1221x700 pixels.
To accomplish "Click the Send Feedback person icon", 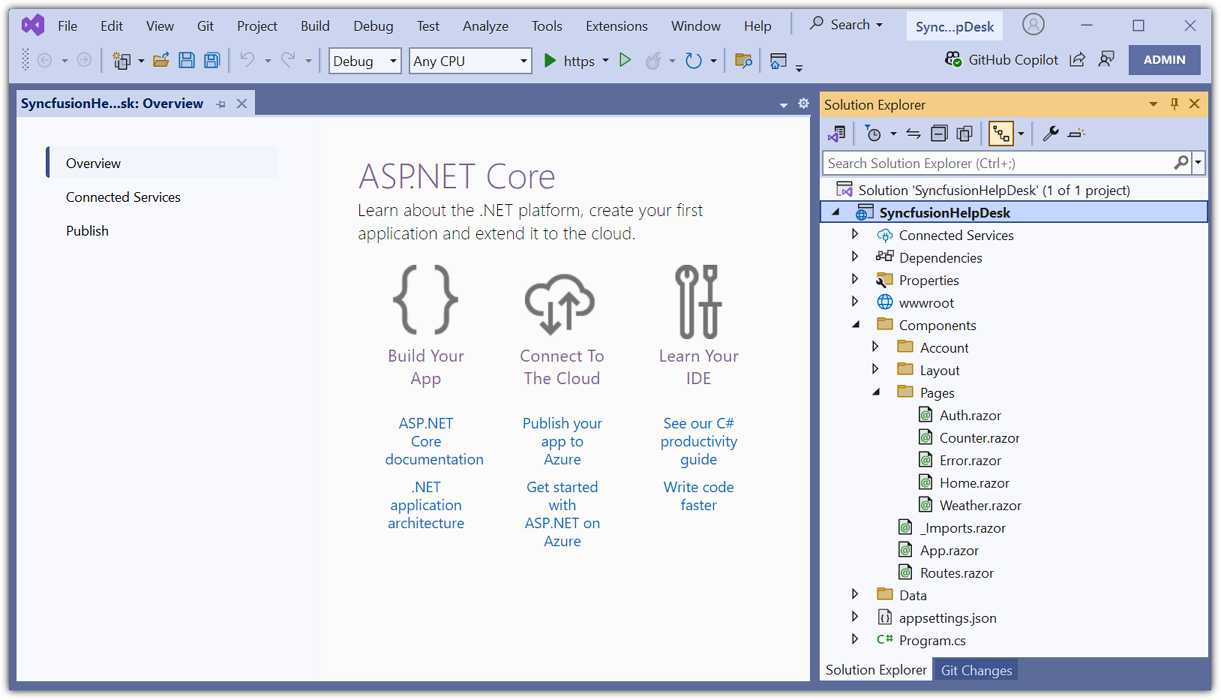I will [1106, 60].
